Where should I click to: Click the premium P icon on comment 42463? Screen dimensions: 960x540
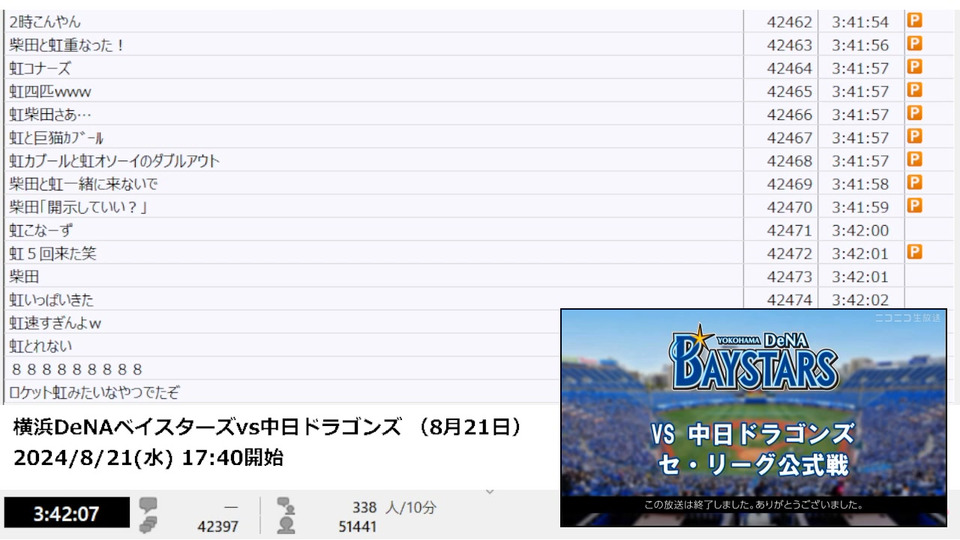(x=915, y=44)
